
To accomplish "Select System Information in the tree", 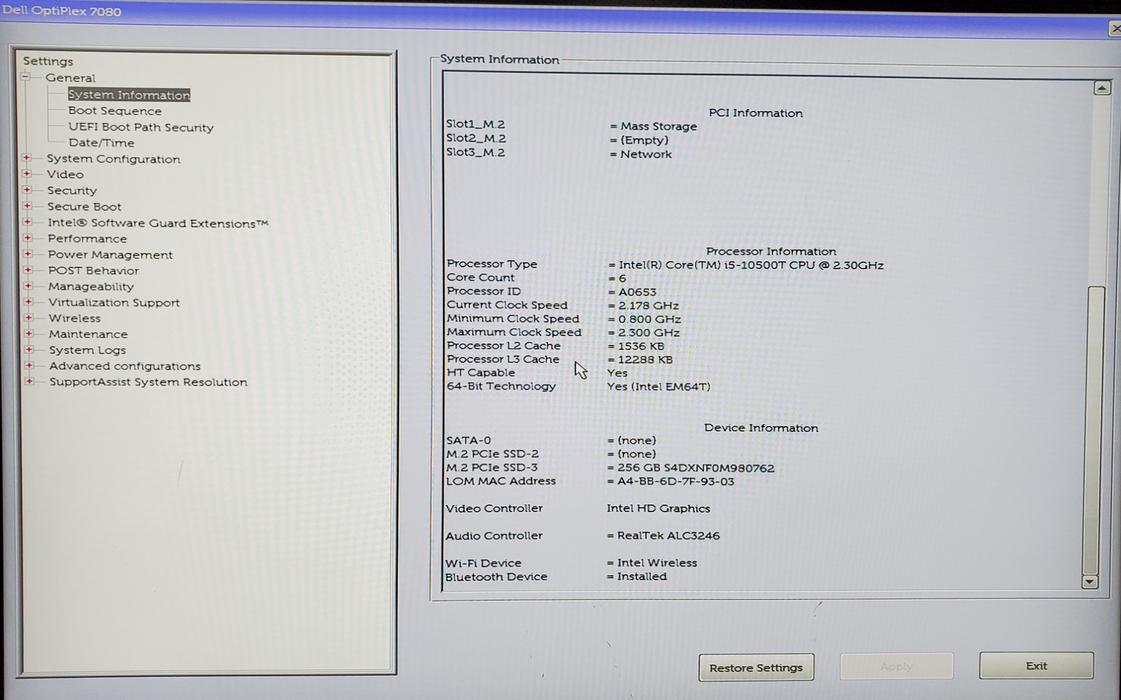I will (129, 94).
